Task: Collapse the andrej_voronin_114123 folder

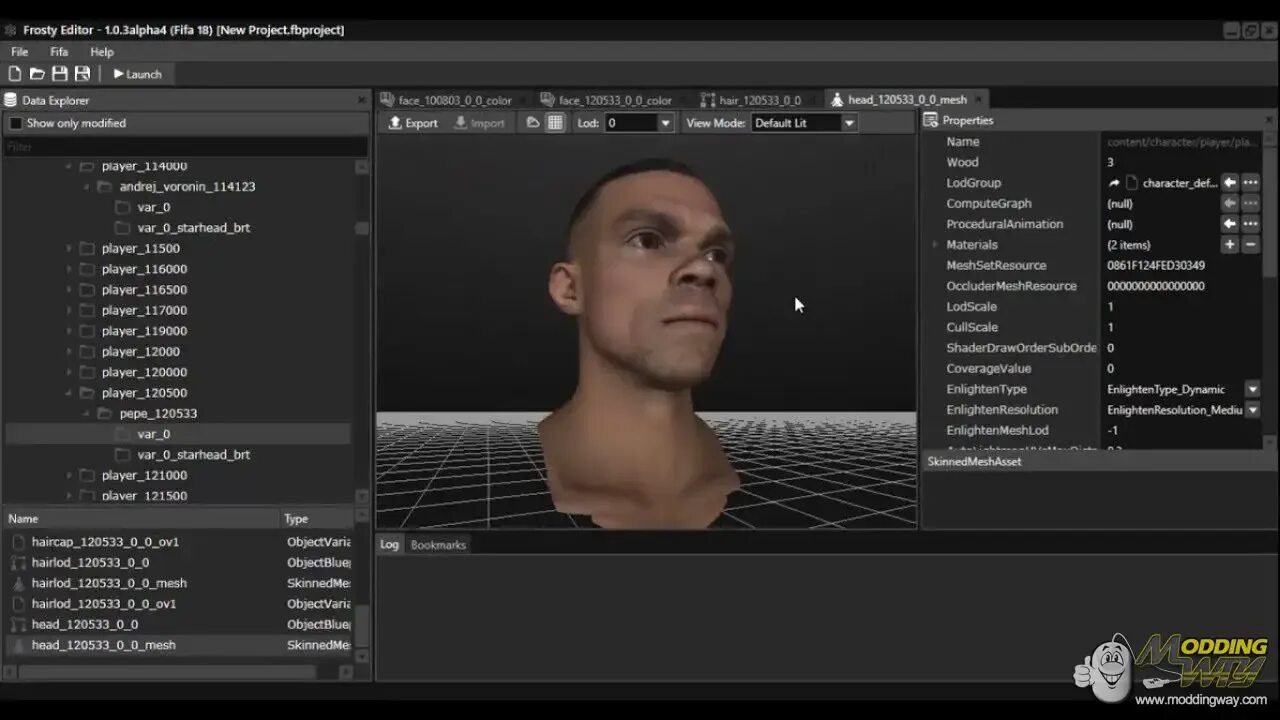Action: 86,187
